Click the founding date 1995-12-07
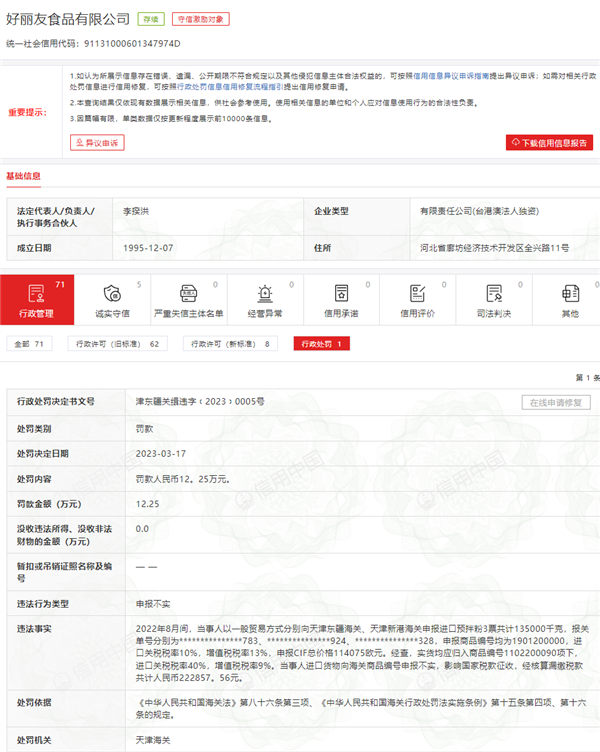Image resolution: width=600 pixels, height=752 pixels. point(148,248)
